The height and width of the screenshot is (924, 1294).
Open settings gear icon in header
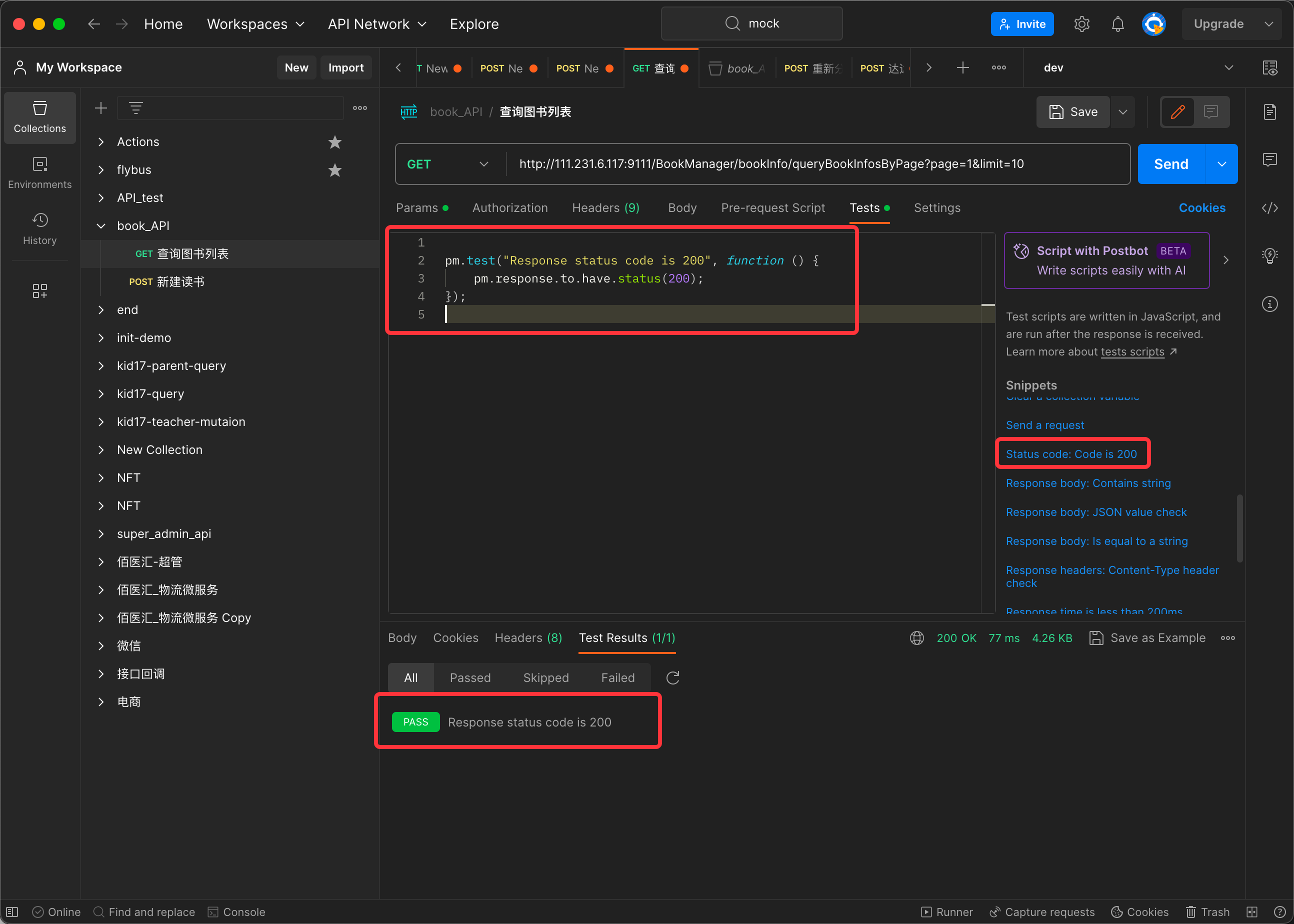click(1081, 24)
